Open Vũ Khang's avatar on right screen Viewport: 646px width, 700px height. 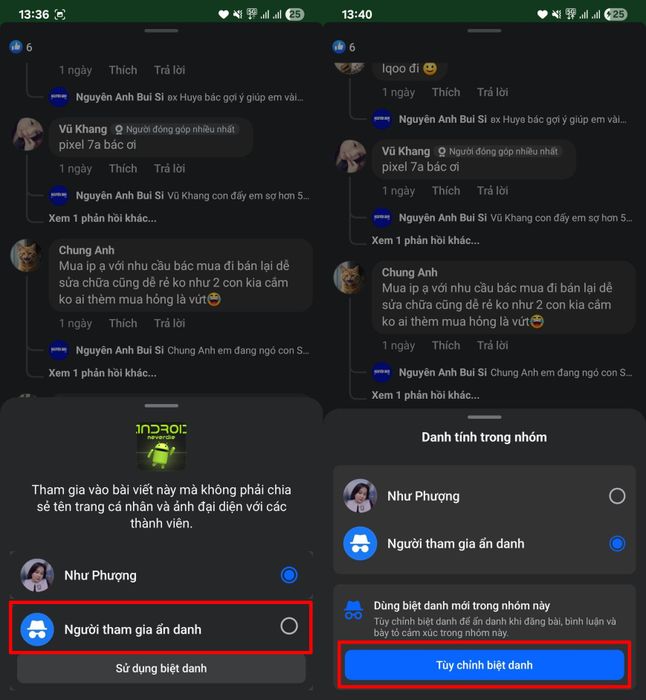(351, 156)
